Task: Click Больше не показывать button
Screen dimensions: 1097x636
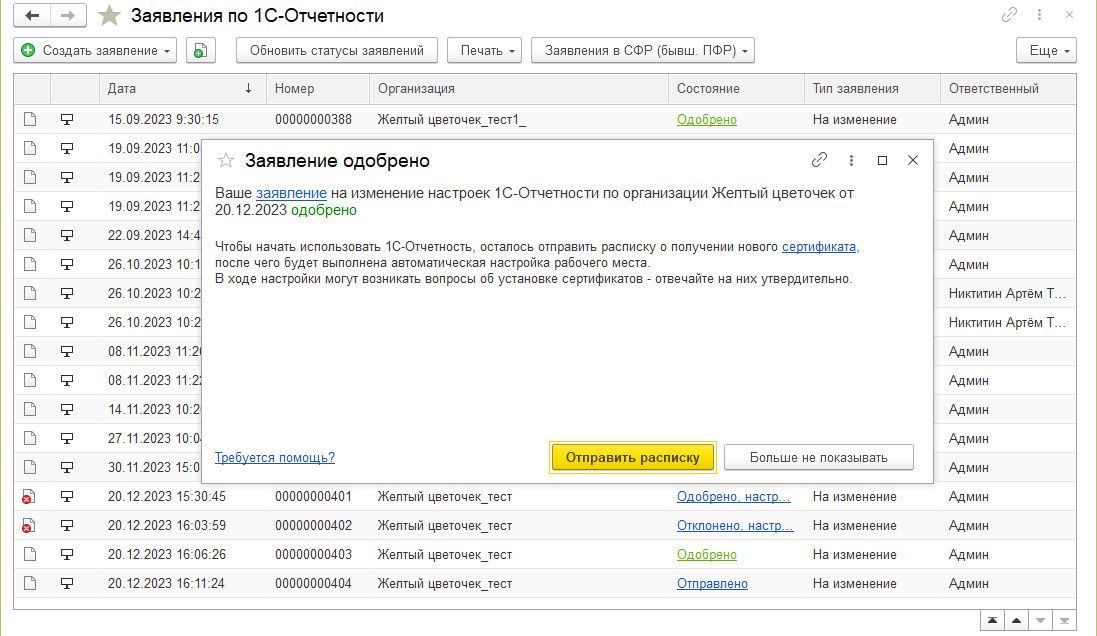Action: click(x=818, y=457)
